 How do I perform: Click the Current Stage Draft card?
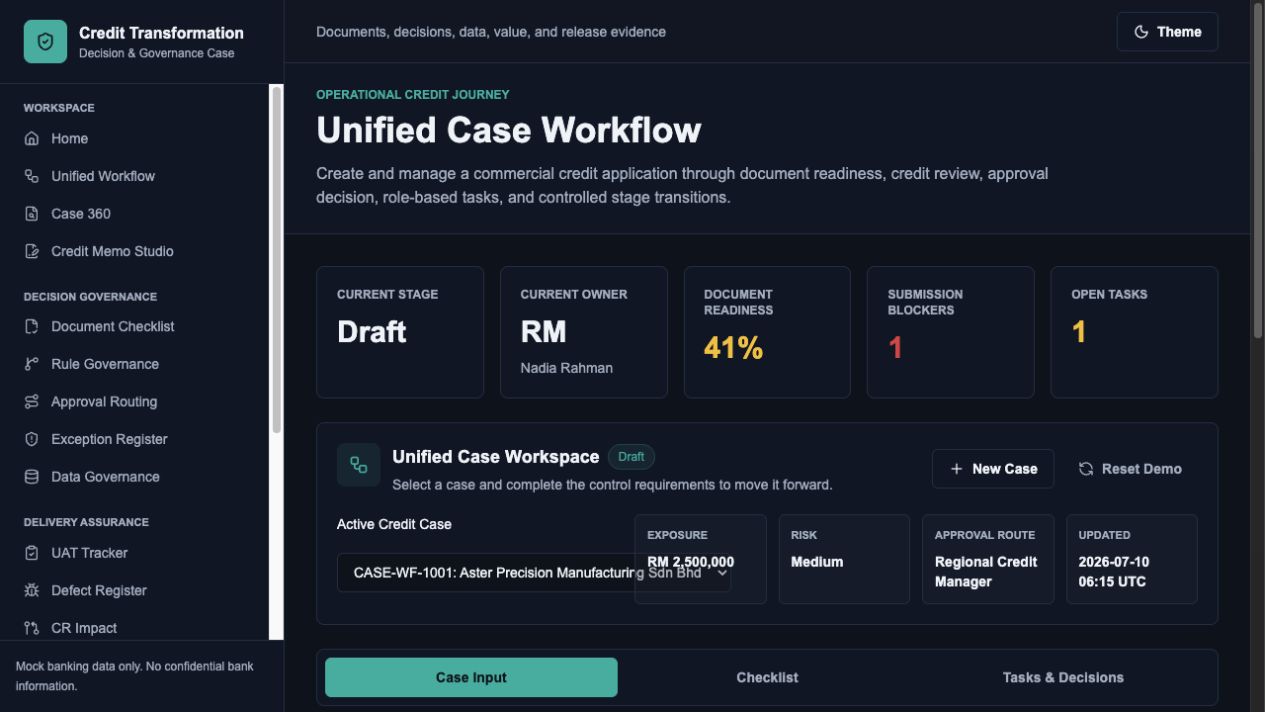pos(400,332)
